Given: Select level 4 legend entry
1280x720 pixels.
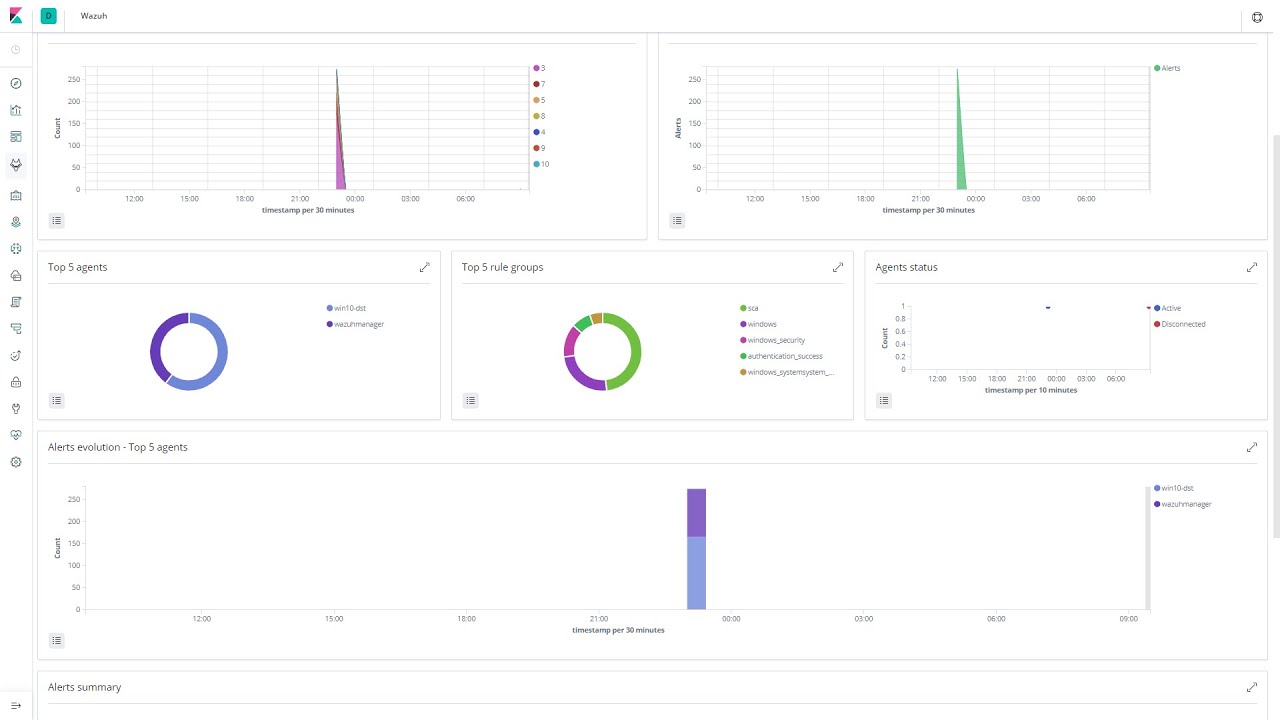Looking at the screenshot, I should [539, 132].
